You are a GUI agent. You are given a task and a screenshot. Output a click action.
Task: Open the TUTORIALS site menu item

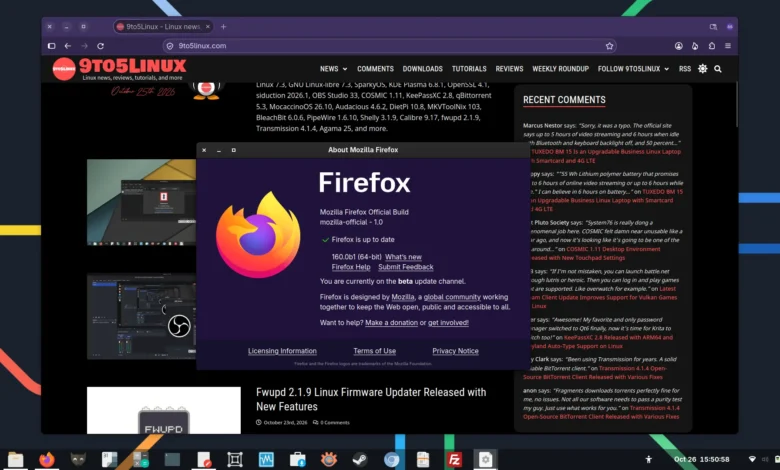coord(469,69)
